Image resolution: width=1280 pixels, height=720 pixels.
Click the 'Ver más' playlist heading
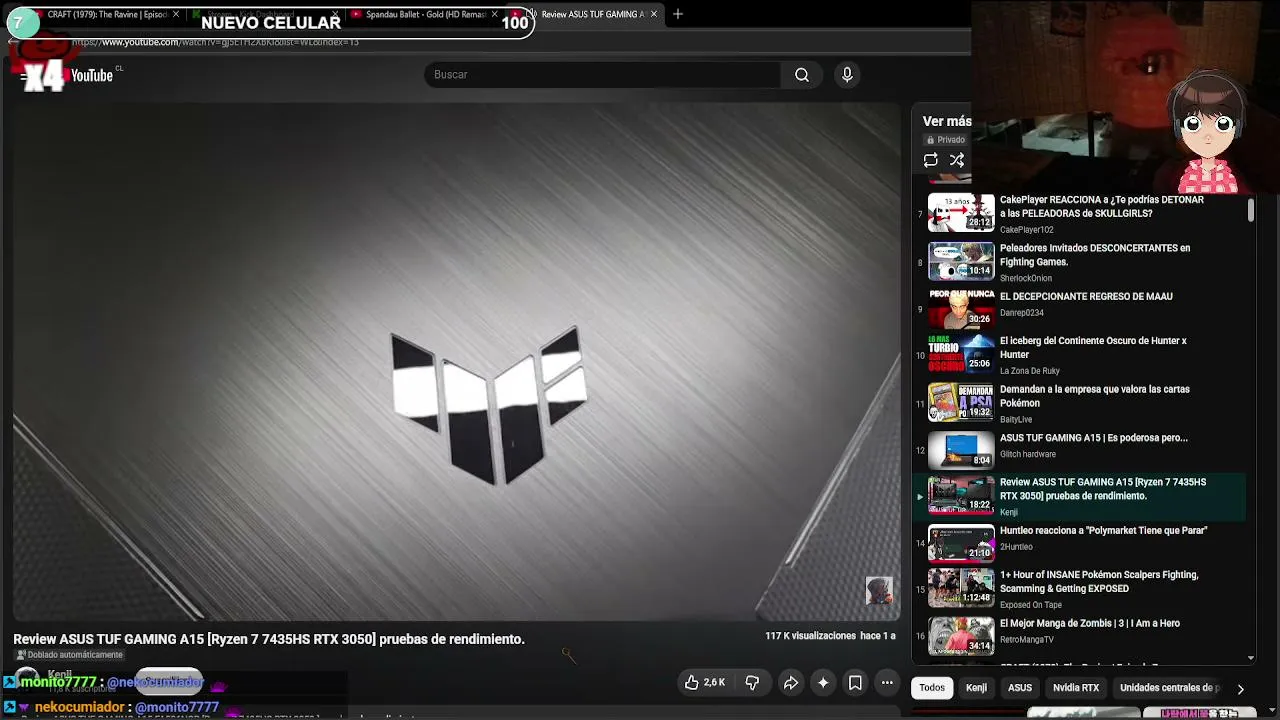click(947, 121)
